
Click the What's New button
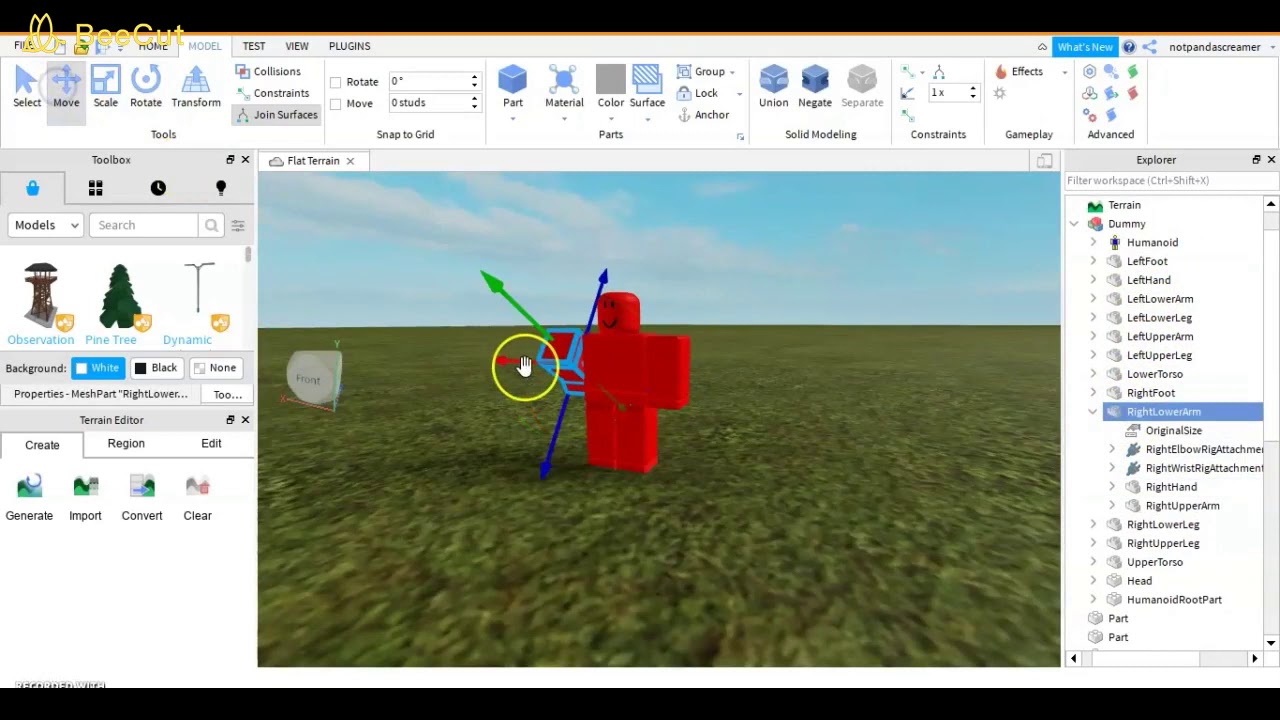1085,47
